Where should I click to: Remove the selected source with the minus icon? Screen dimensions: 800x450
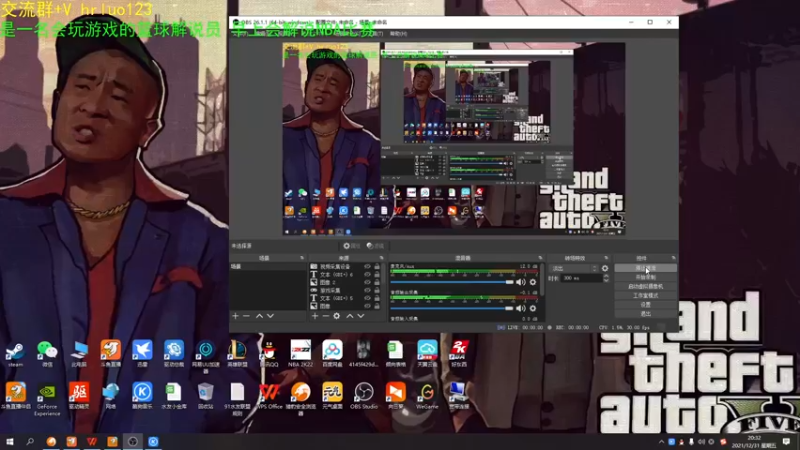coord(326,316)
